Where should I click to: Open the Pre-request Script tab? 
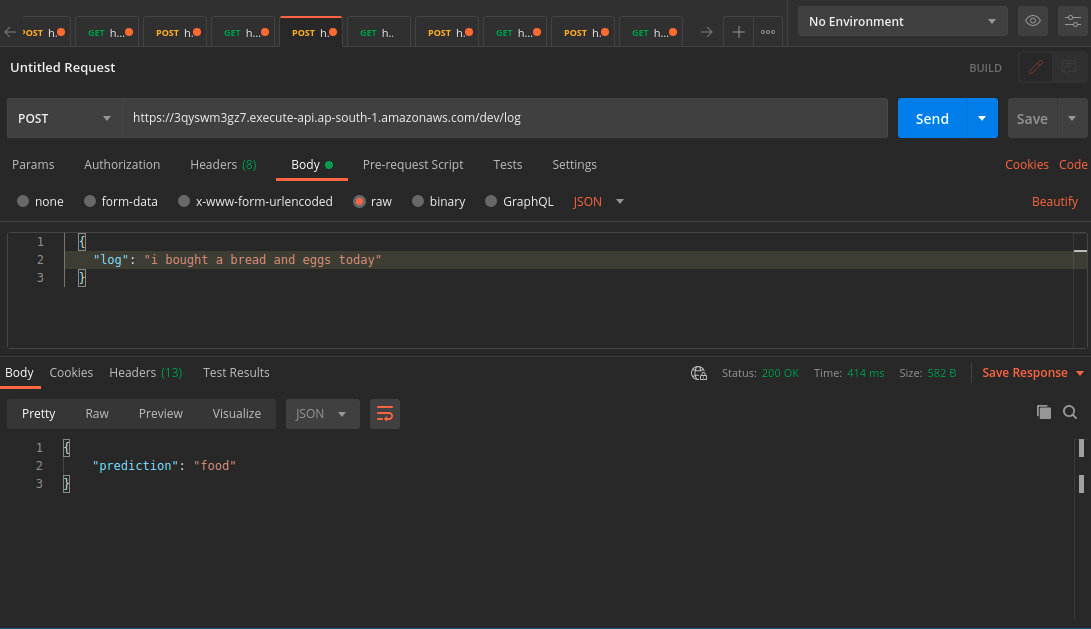coord(413,164)
